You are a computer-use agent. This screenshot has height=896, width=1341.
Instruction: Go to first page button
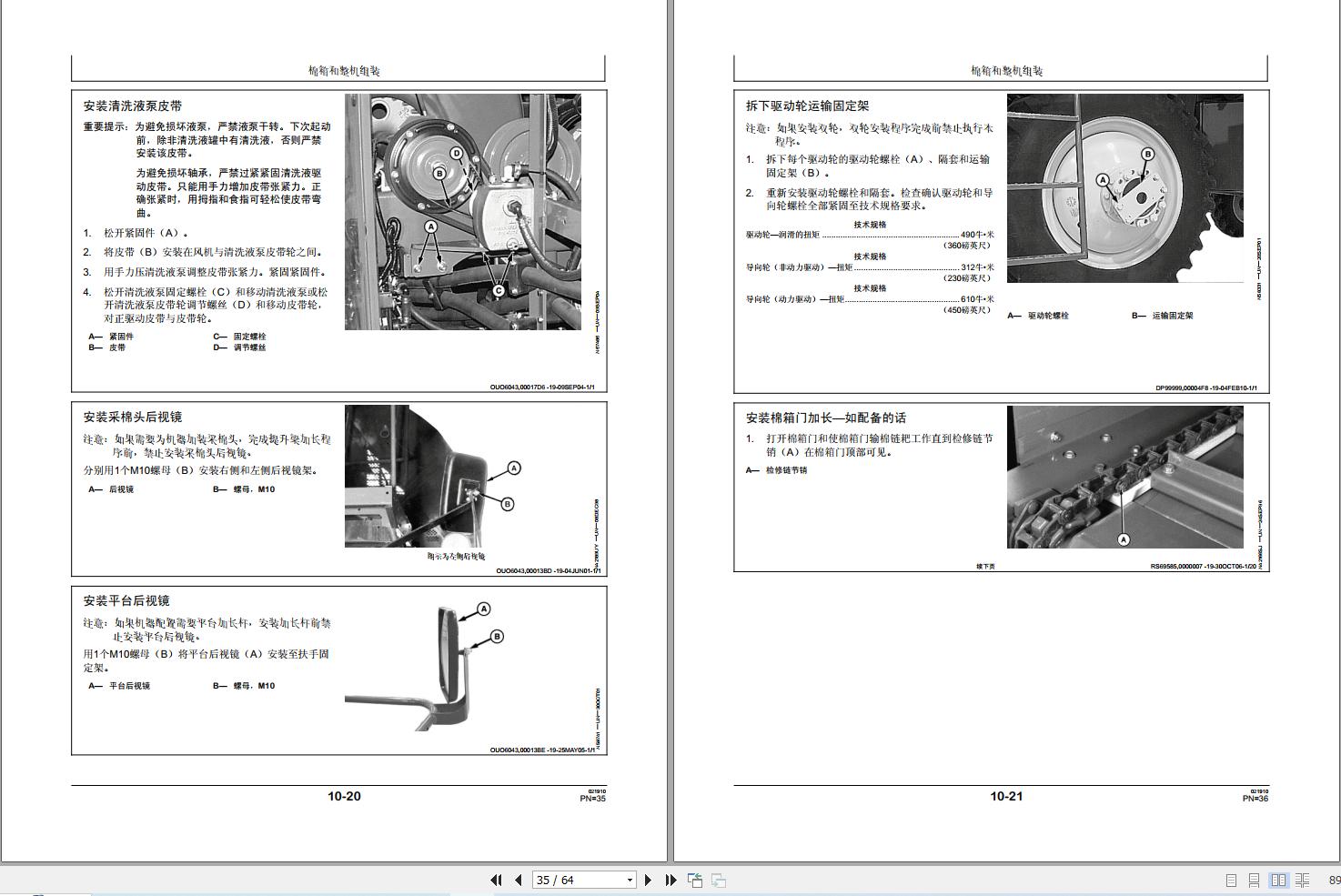pyautogui.click(x=496, y=880)
